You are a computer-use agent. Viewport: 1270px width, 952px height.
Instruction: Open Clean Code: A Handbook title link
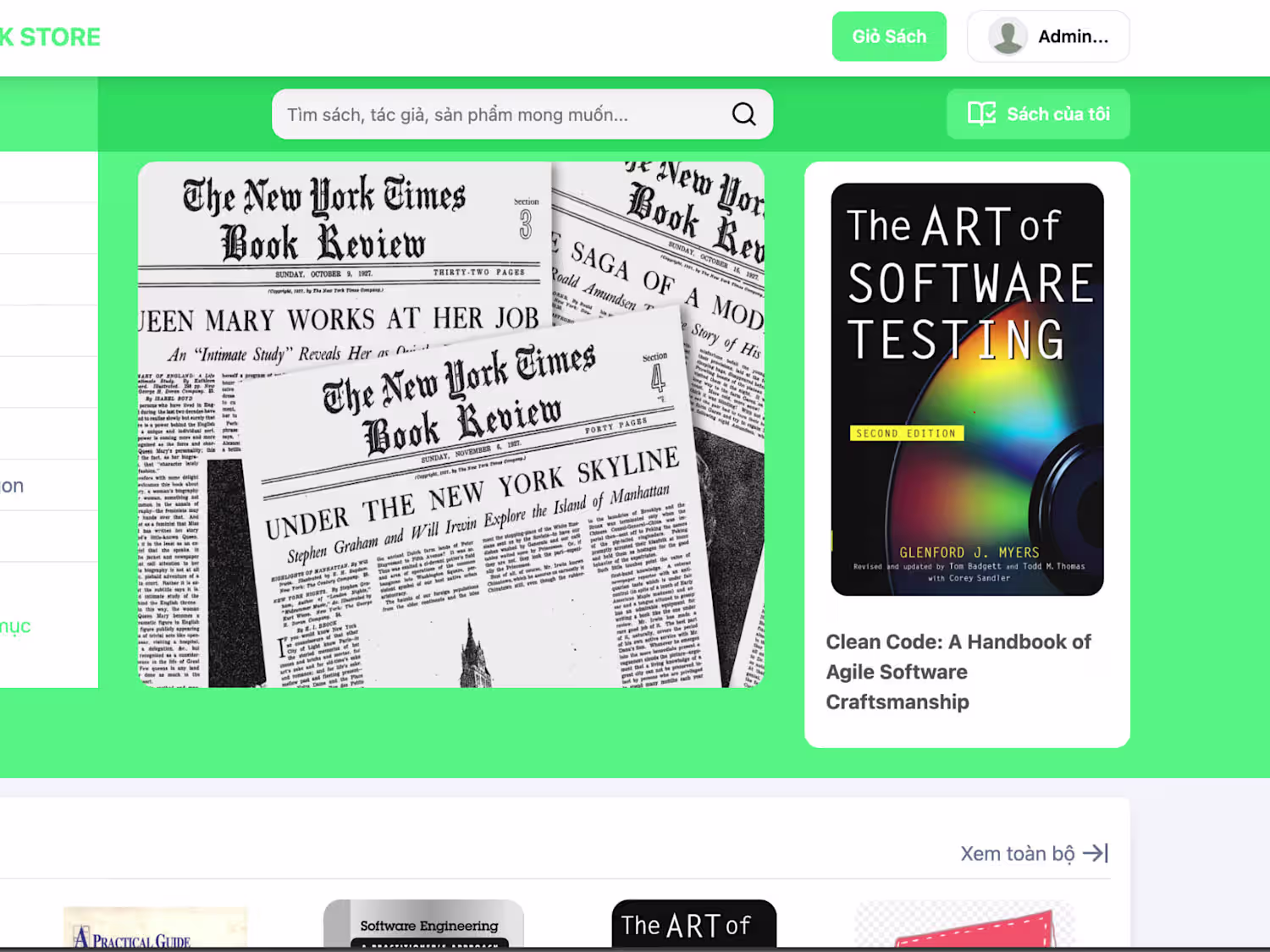[958, 672]
